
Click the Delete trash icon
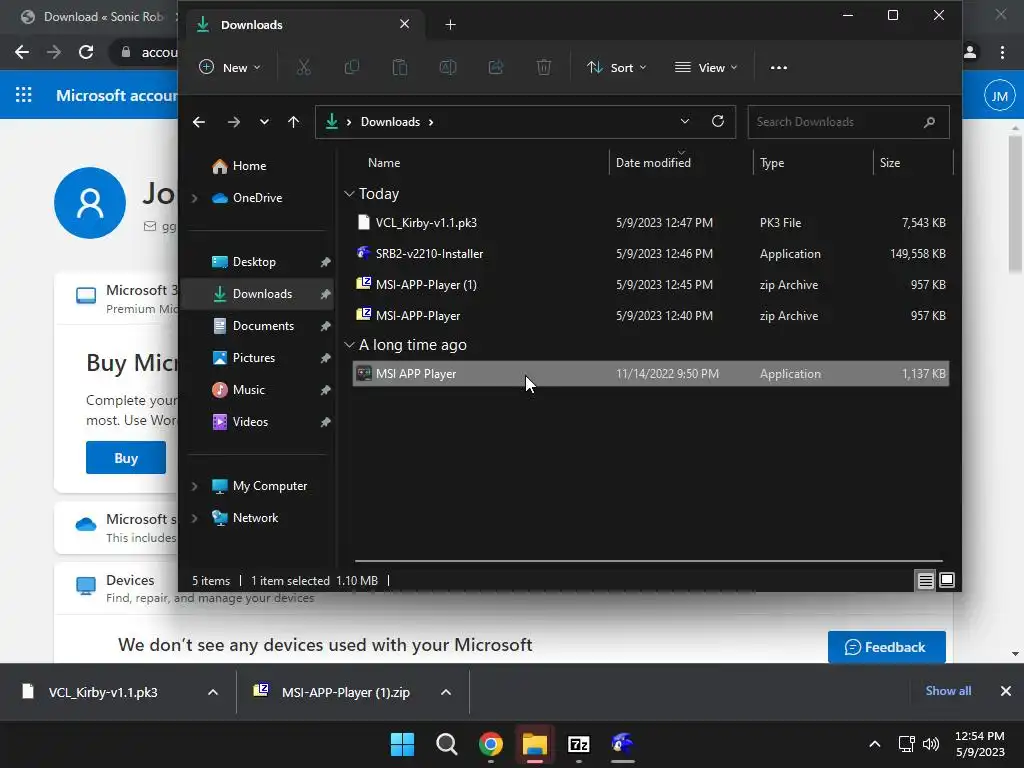(x=543, y=67)
